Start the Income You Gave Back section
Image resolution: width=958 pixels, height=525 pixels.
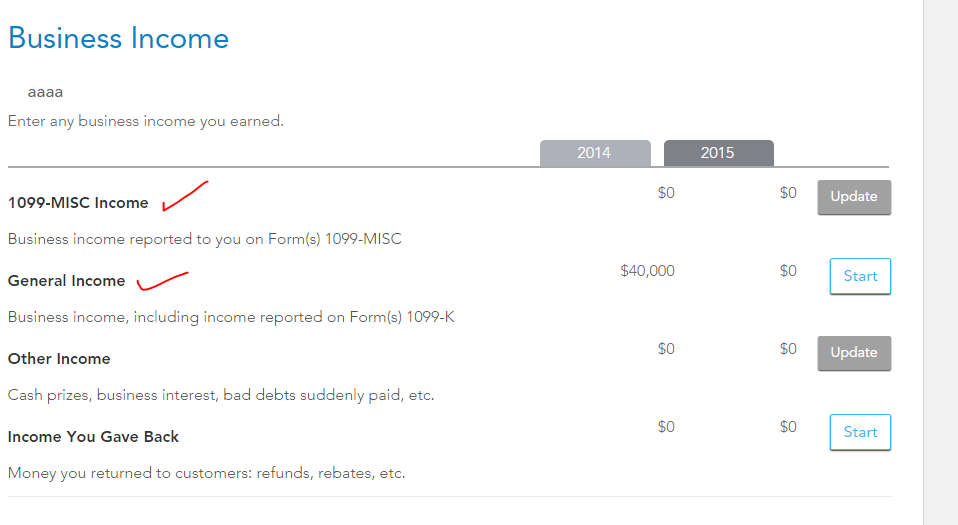[x=860, y=432]
